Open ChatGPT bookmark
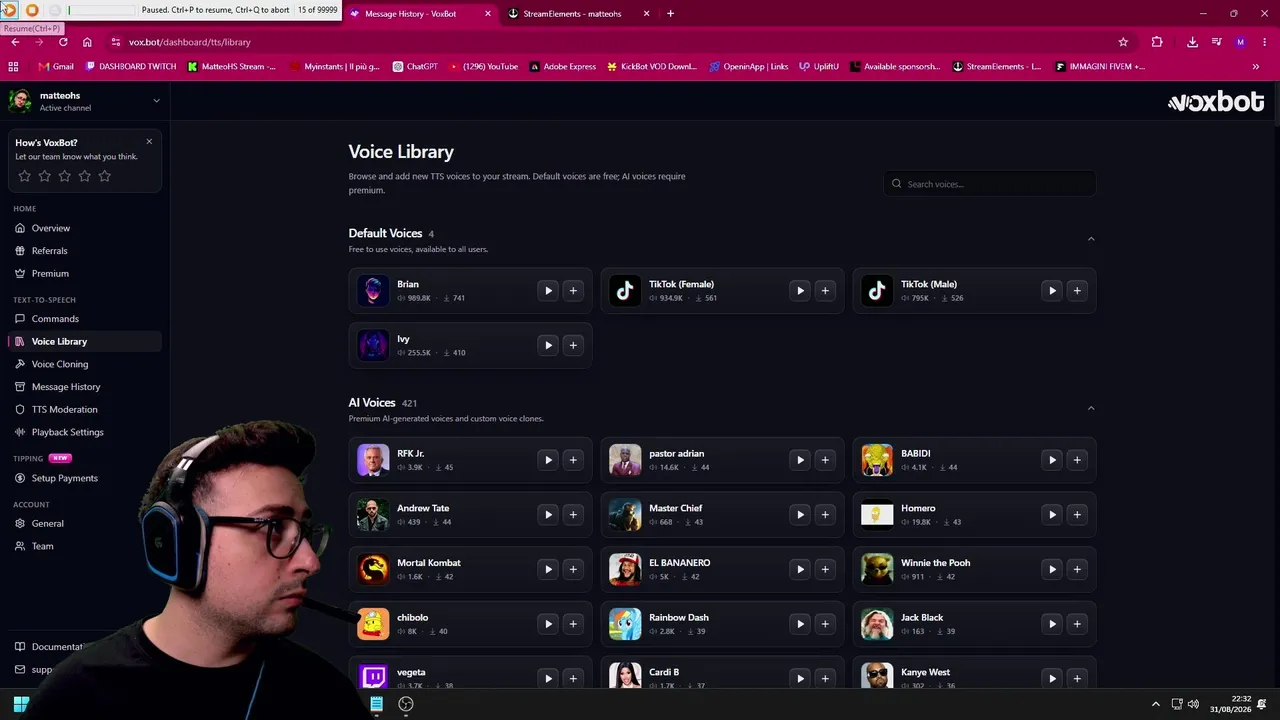This screenshot has height=720, width=1280. (x=415, y=67)
